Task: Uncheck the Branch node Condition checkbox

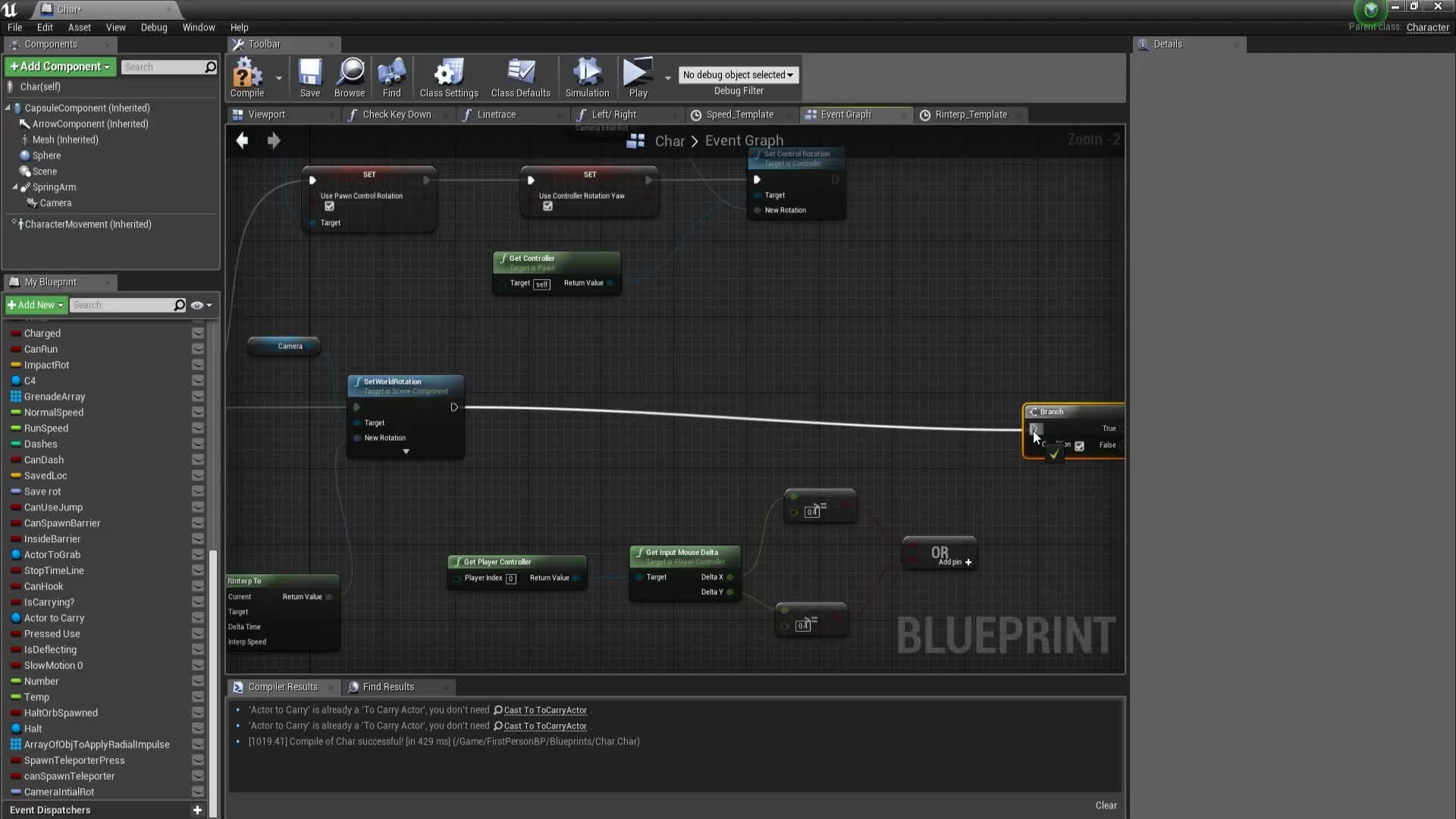Action: coord(1080,447)
